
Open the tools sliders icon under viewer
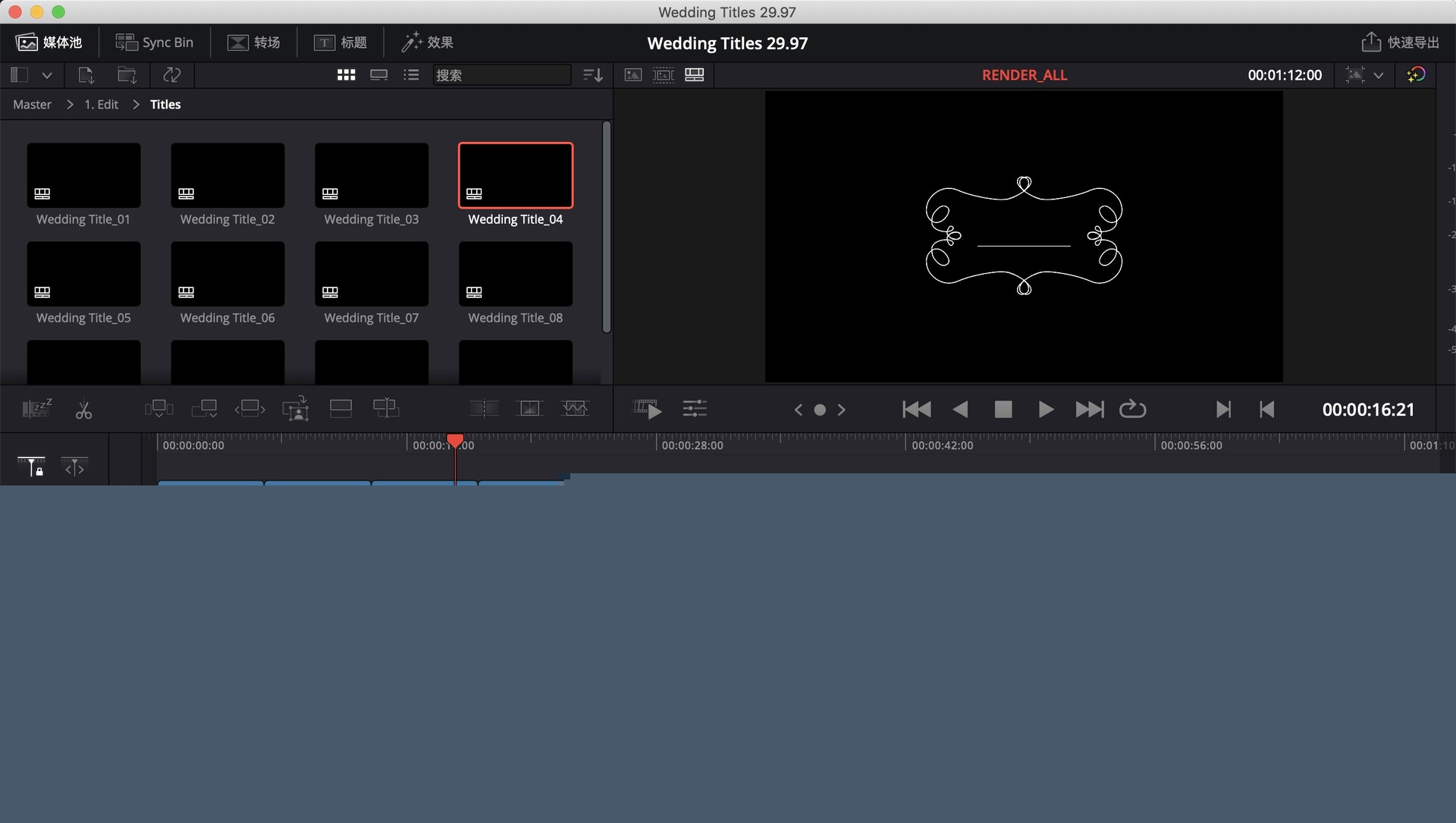tap(694, 410)
